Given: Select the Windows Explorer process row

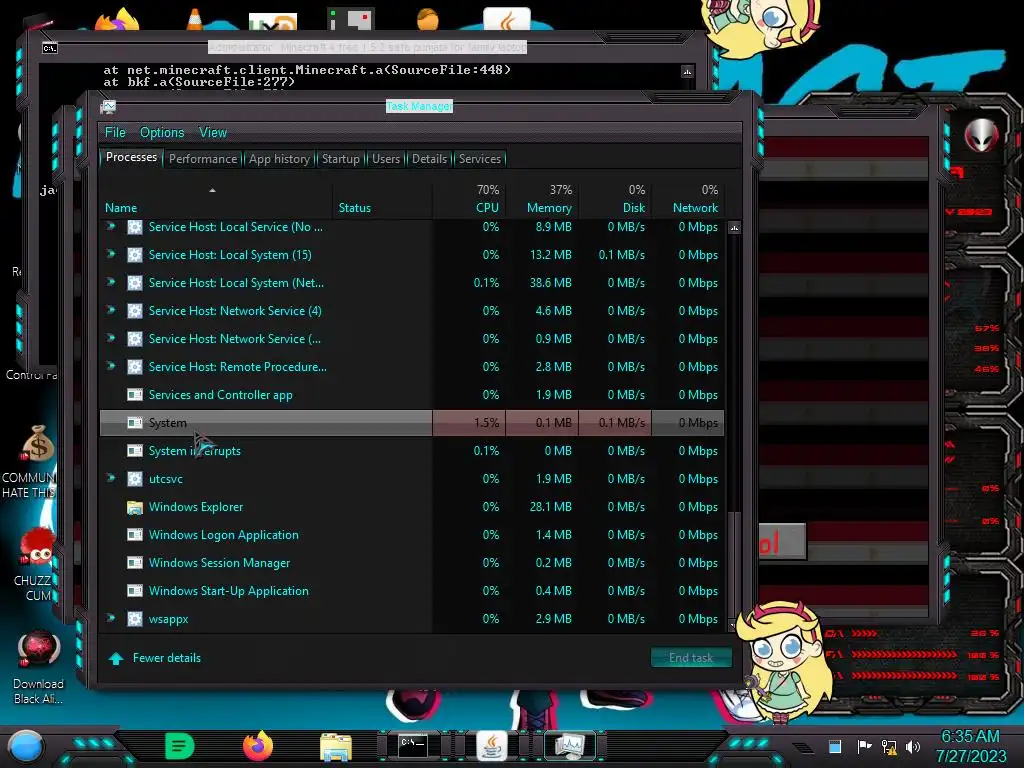Looking at the screenshot, I should (411, 507).
